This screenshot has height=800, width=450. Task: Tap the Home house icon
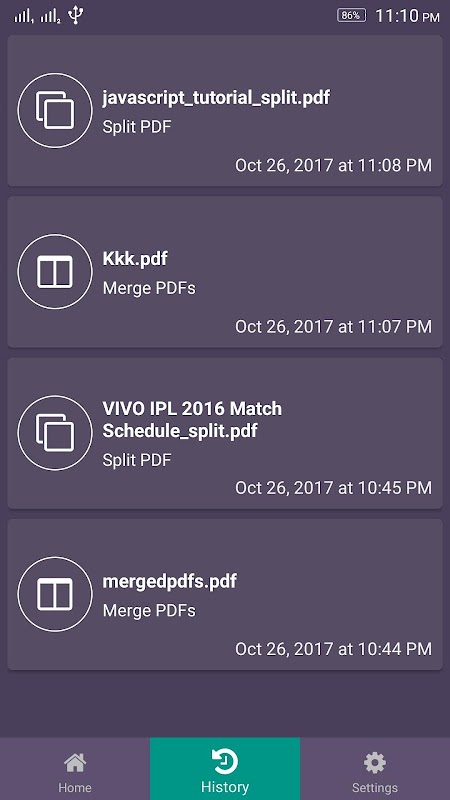pyautogui.click(x=75, y=763)
